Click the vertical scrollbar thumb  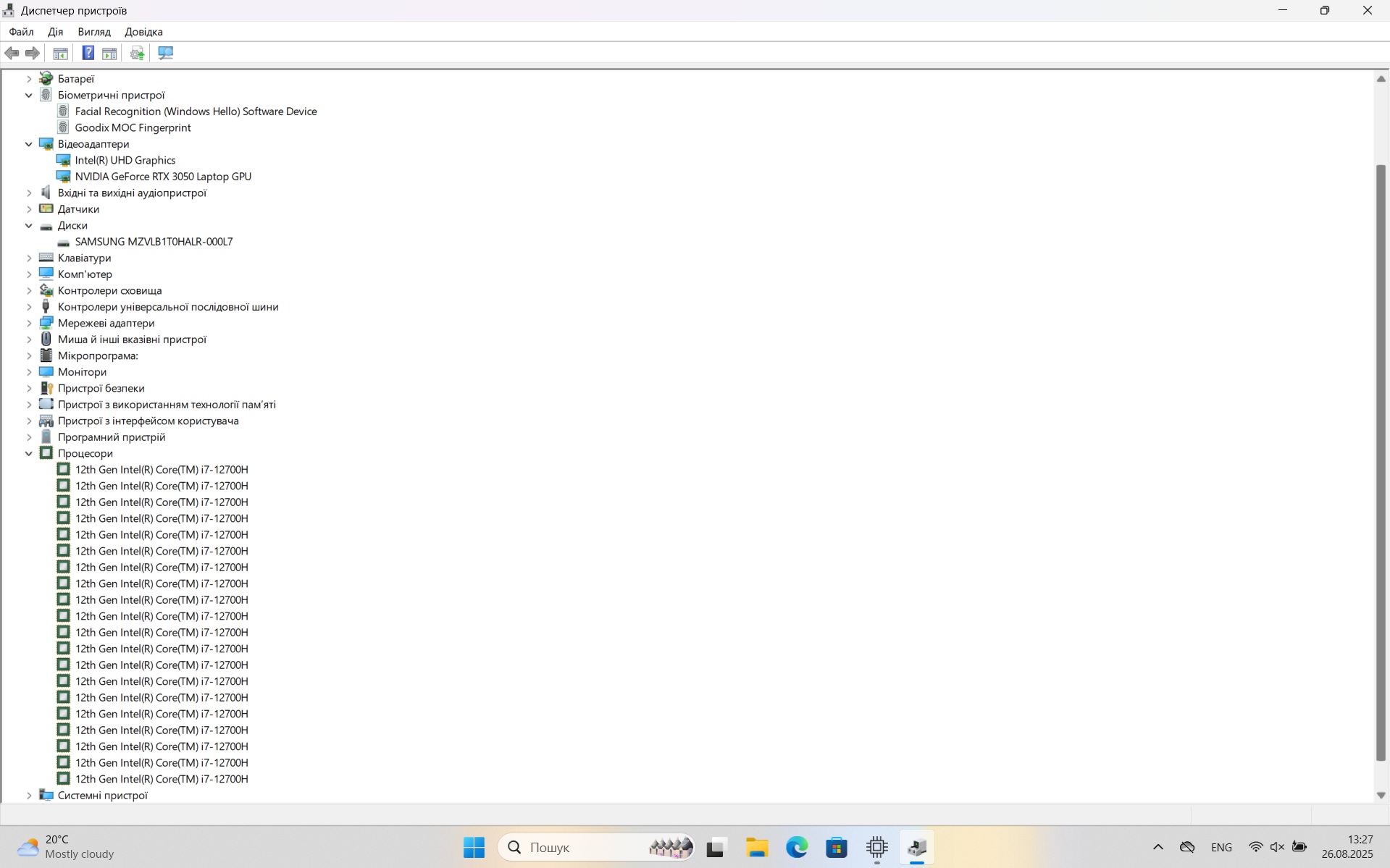[1381, 463]
